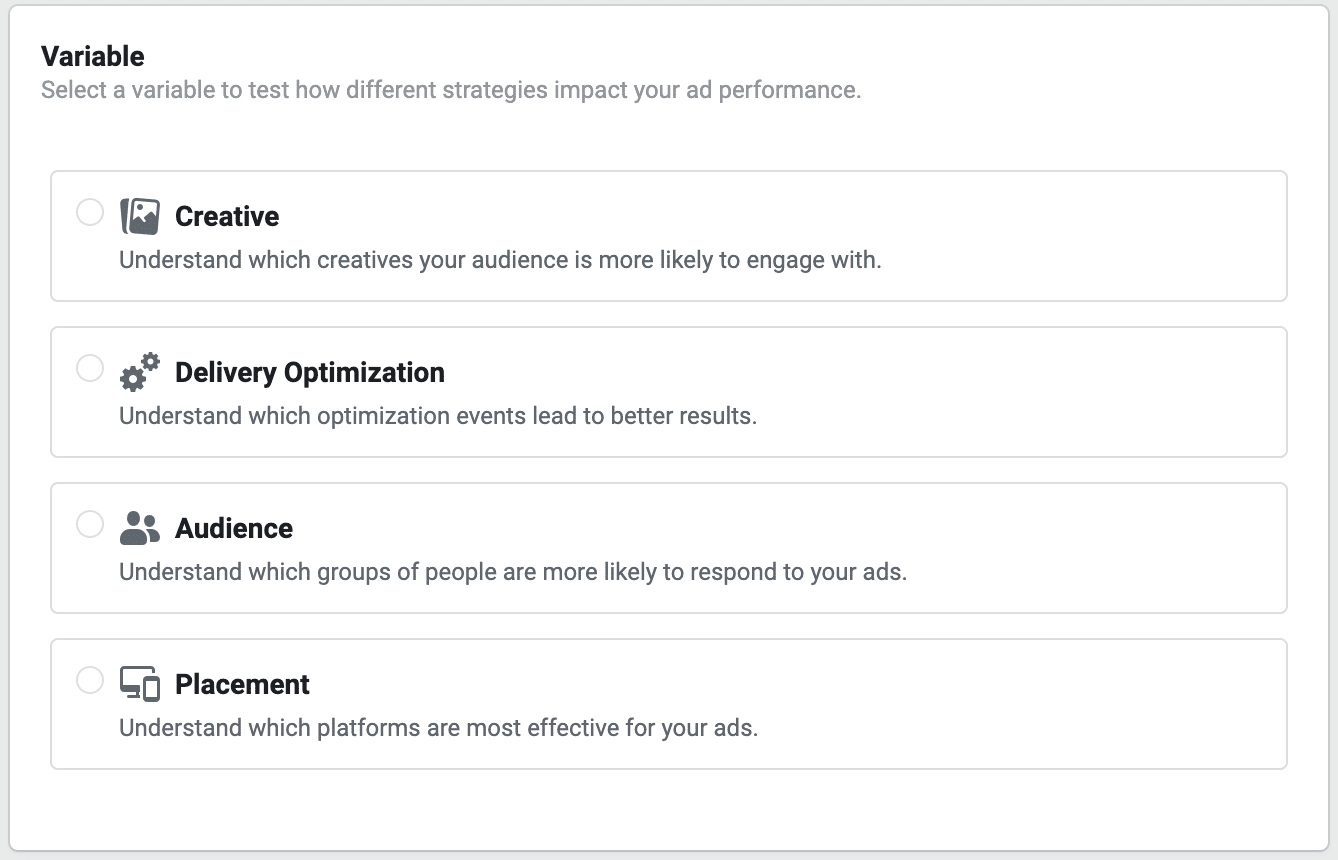Click the Creative option title

pyautogui.click(x=227, y=216)
